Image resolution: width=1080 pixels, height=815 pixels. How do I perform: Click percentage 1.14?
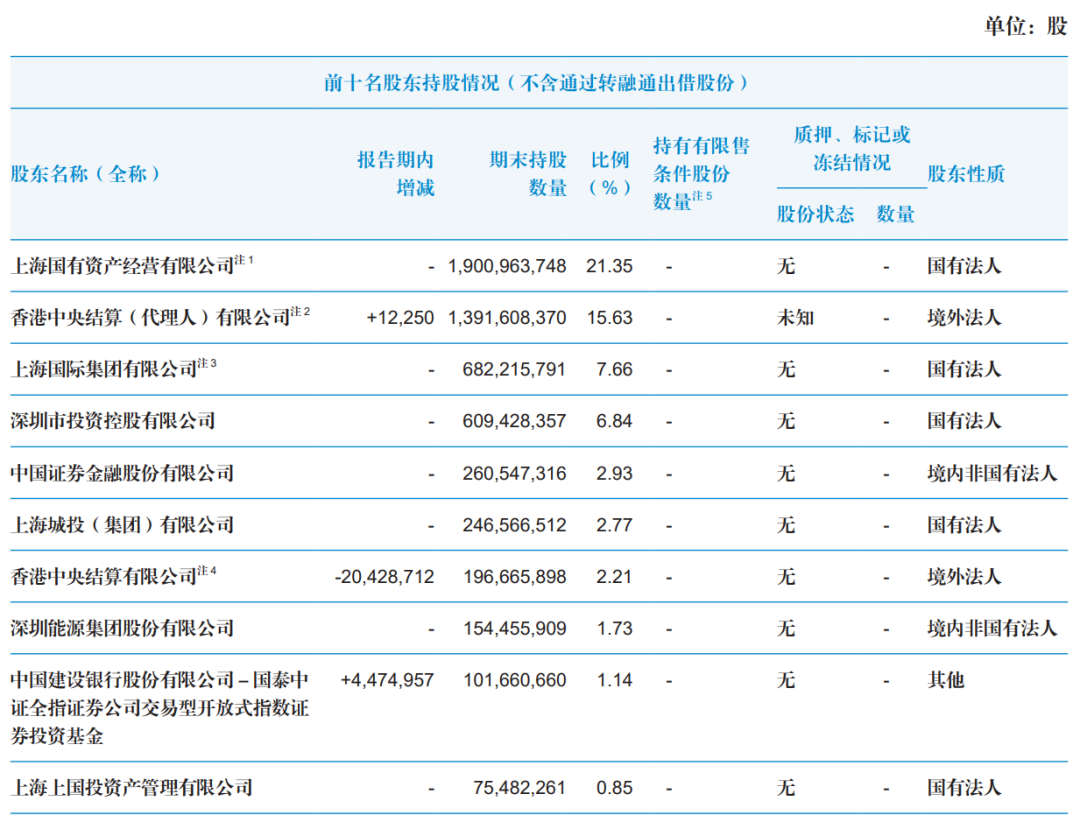(614, 680)
